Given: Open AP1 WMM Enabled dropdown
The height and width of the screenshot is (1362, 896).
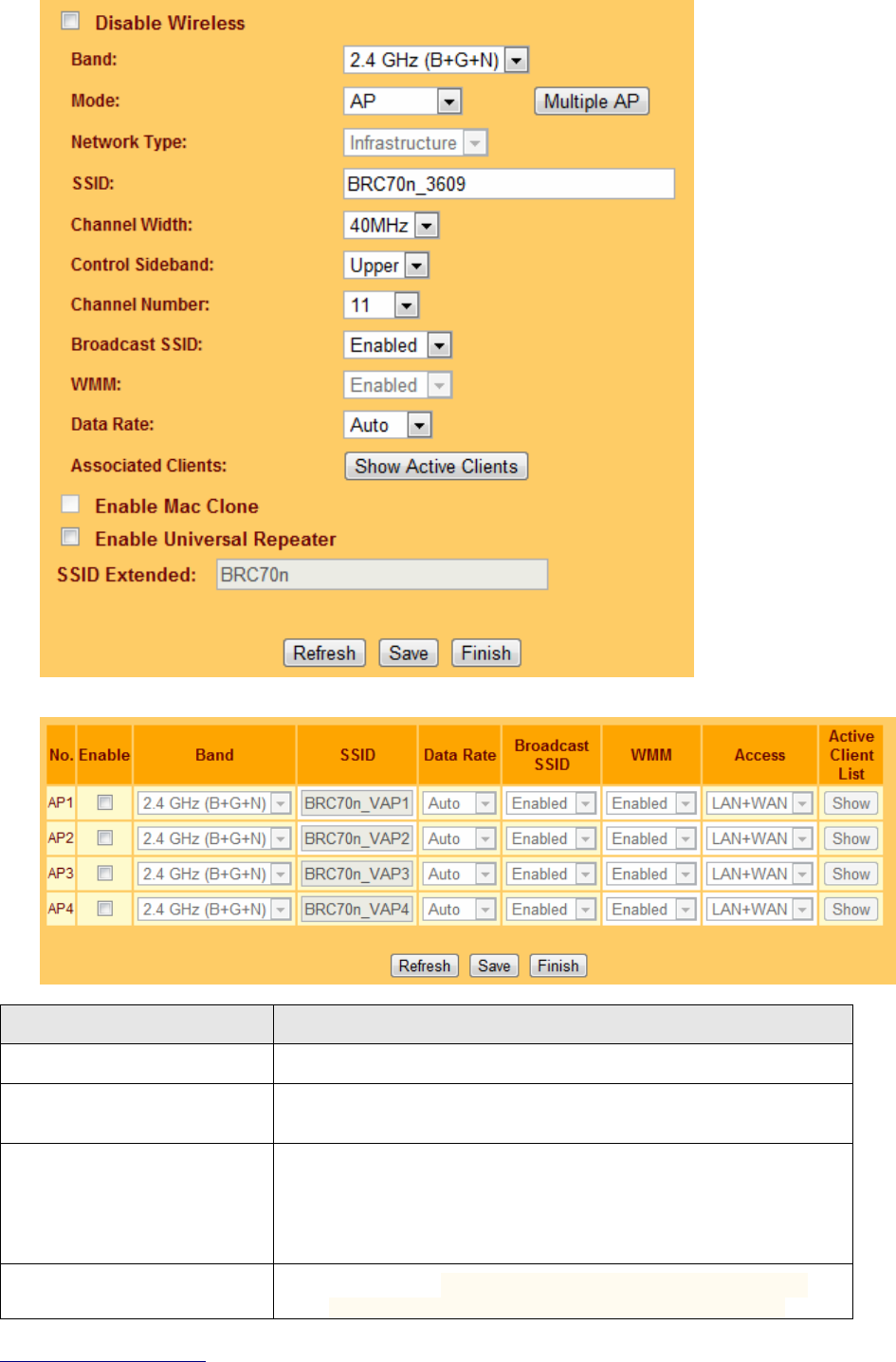Looking at the screenshot, I should pyautogui.click(x=651, y=803).
